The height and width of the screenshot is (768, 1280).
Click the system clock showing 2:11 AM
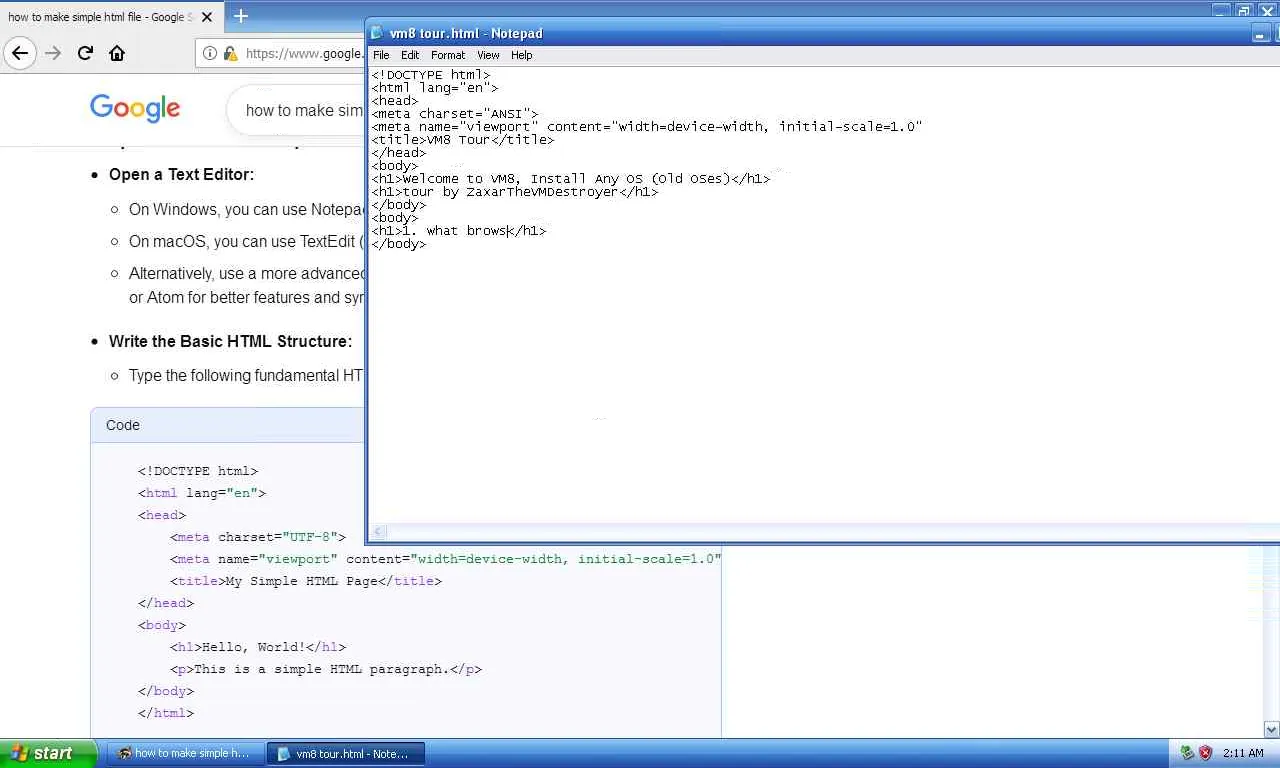point(1243,753)
